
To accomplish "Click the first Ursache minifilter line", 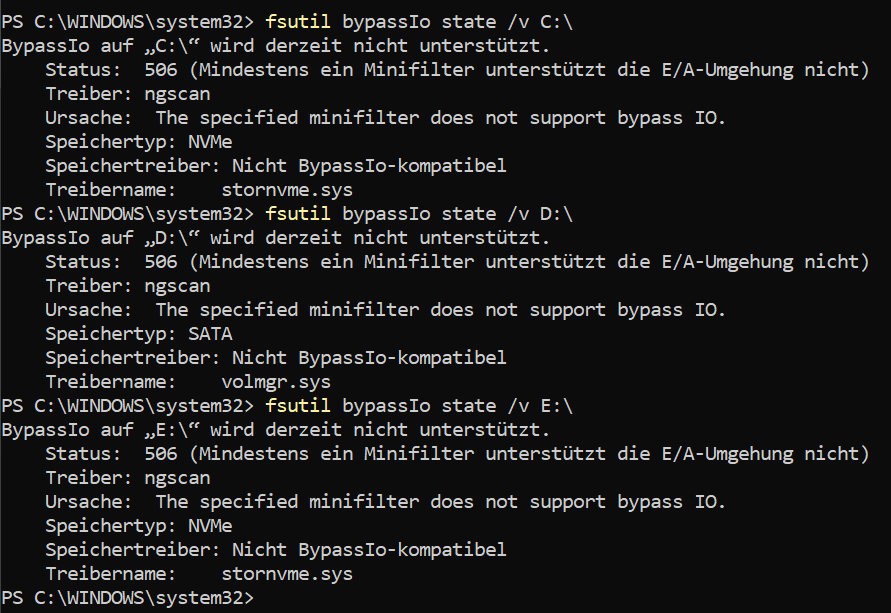I will 385,118.
